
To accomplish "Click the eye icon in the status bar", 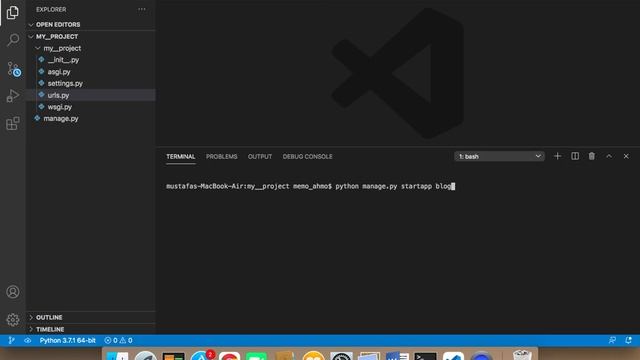I will pos(27,340).
